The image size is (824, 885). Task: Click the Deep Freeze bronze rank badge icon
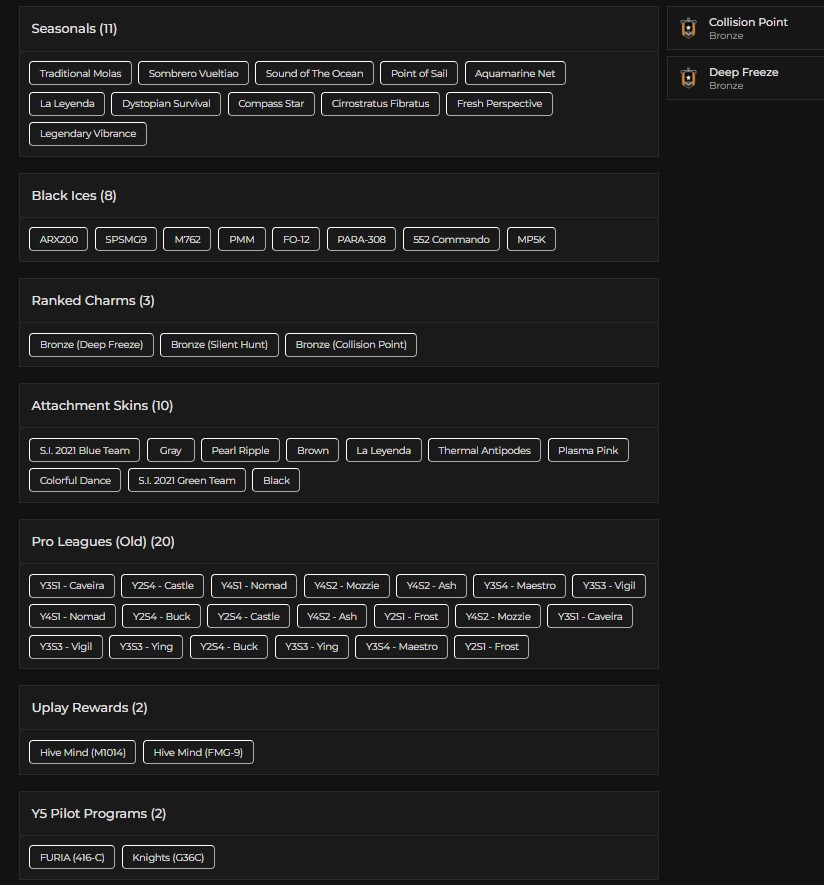[688, 78]
